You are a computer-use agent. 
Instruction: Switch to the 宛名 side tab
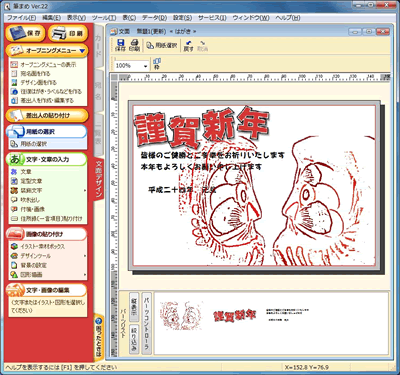coord(98,91)
